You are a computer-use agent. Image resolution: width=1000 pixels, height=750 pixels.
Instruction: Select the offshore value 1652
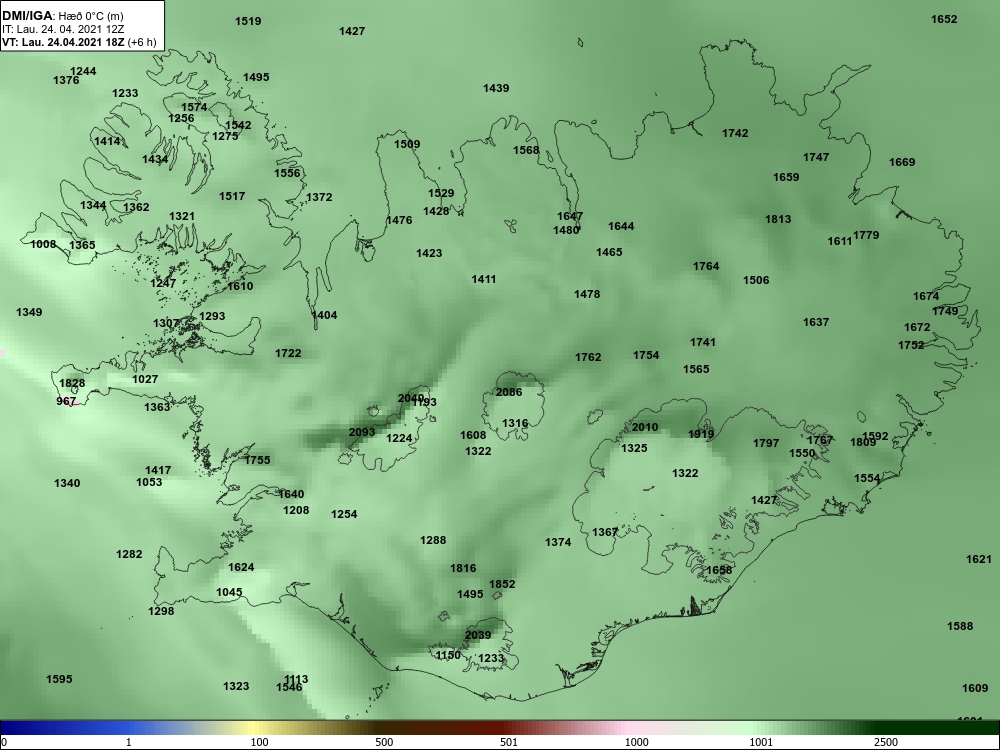(944, 18)
